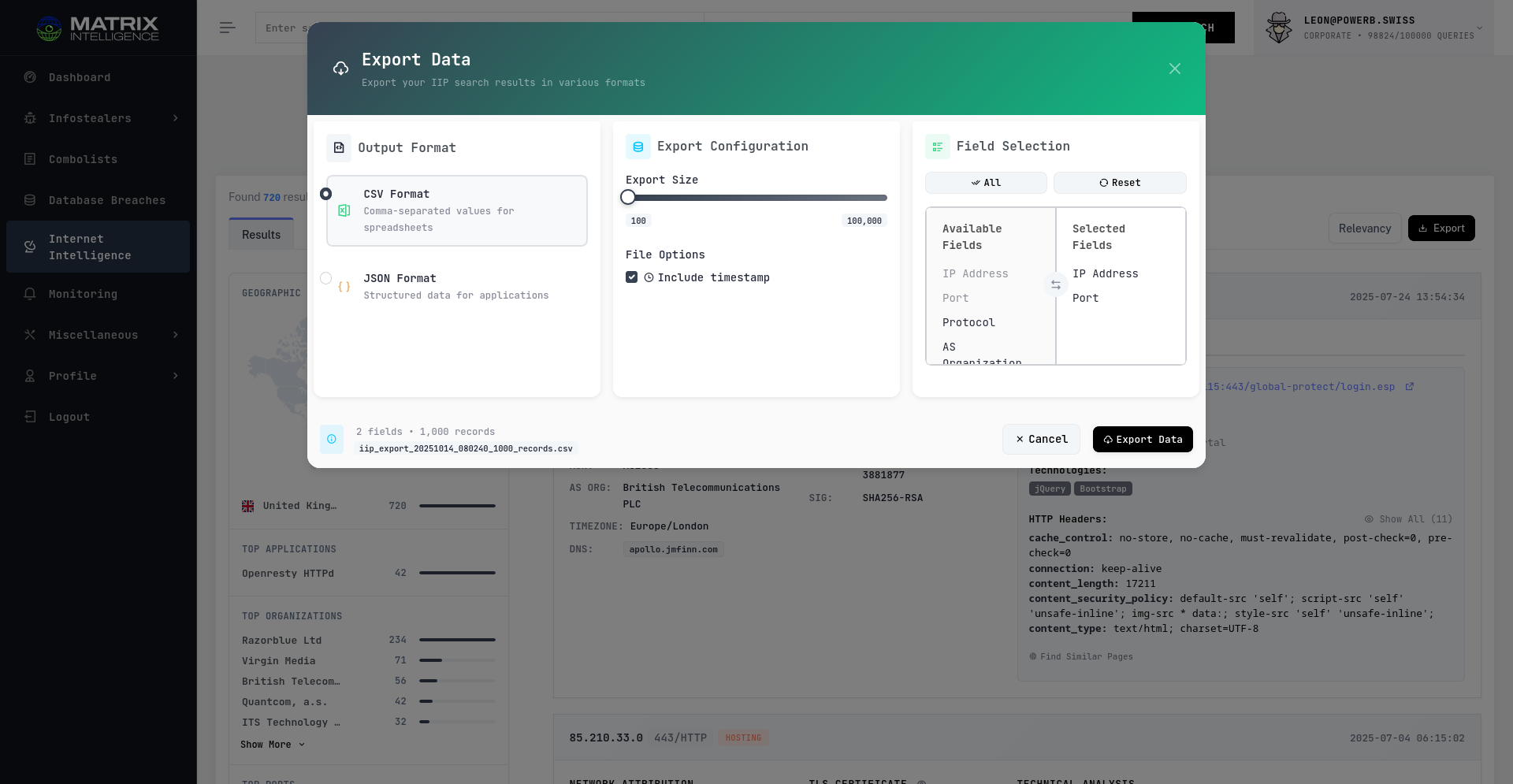Close the Export Data dialog
The height and width of the screenshot is (784, 1513).
coord(1174,69)
